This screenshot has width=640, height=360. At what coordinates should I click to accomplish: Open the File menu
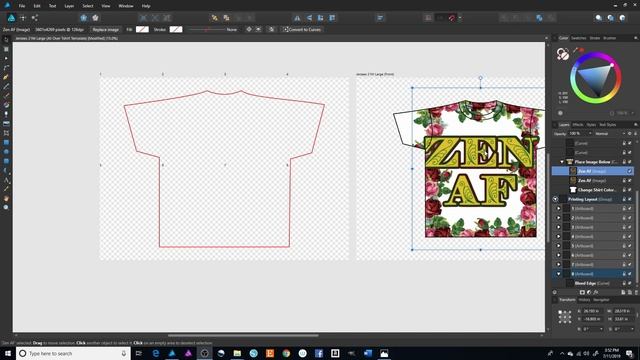coord(22,6)
